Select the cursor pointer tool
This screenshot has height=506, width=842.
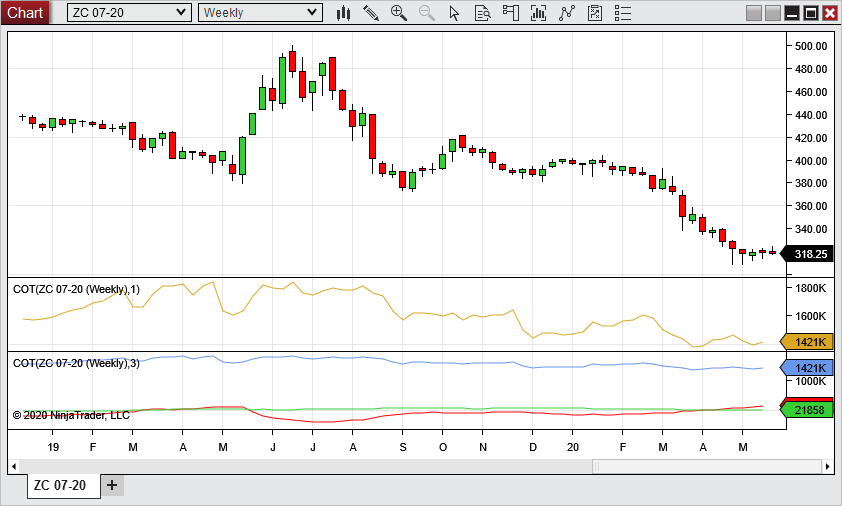[x=454, y=13]
